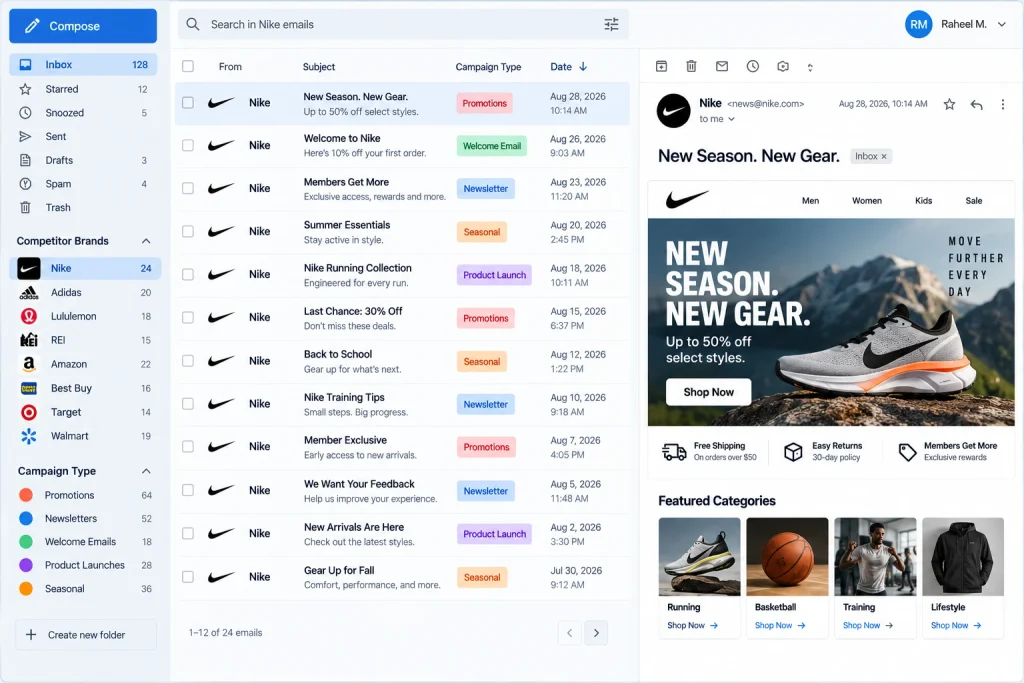This screenshot has width=1024, height=683.
Task: Tick the Gear Up for Fall checkbox
Action: 188,577
